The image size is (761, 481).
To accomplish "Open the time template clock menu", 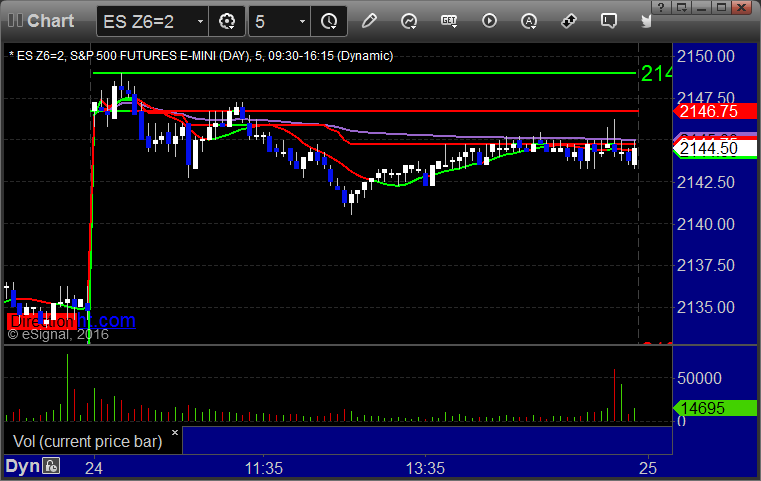I will click(329, 21).
